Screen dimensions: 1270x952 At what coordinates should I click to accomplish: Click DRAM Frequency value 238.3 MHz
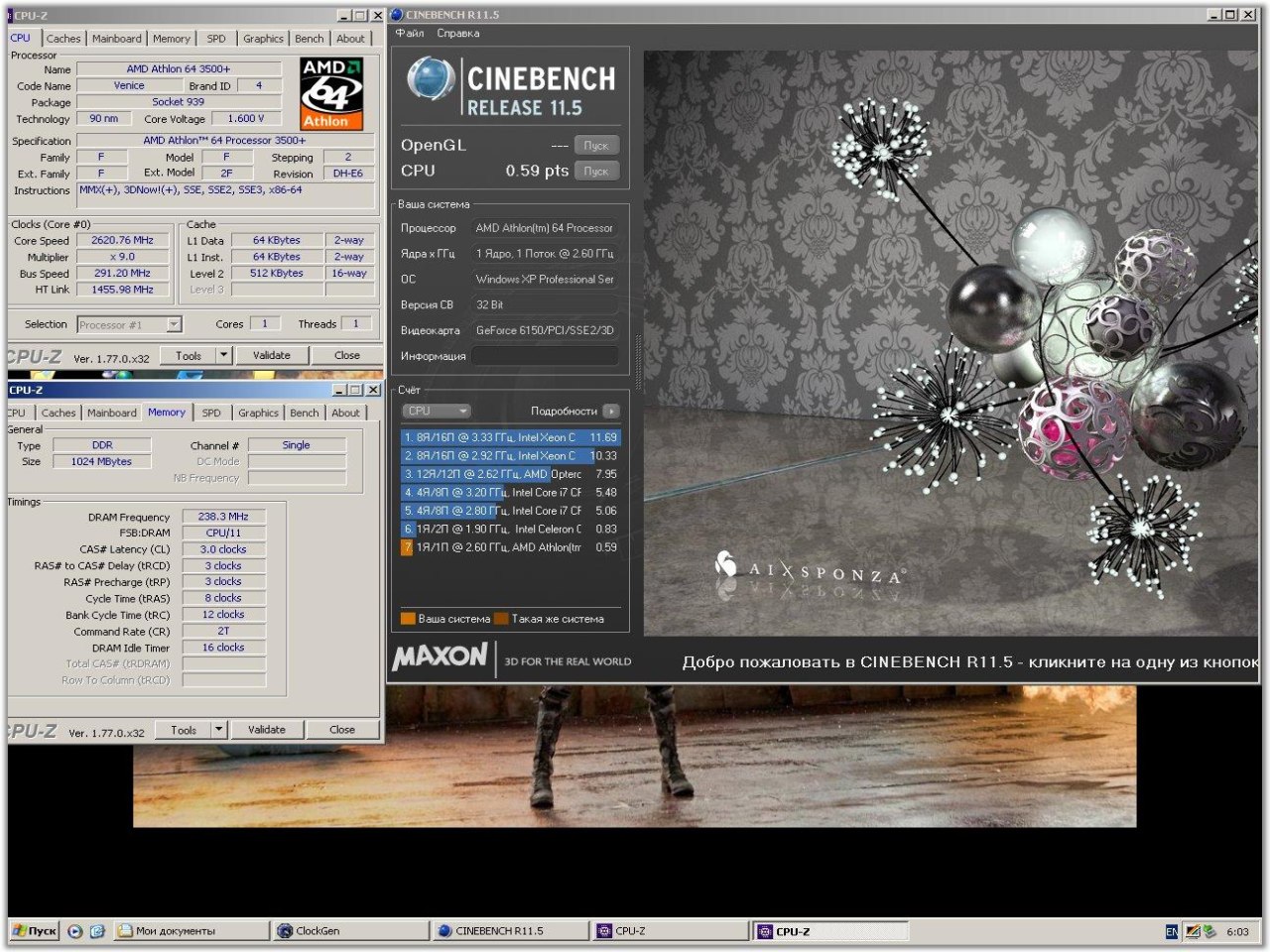click(224, 517)
